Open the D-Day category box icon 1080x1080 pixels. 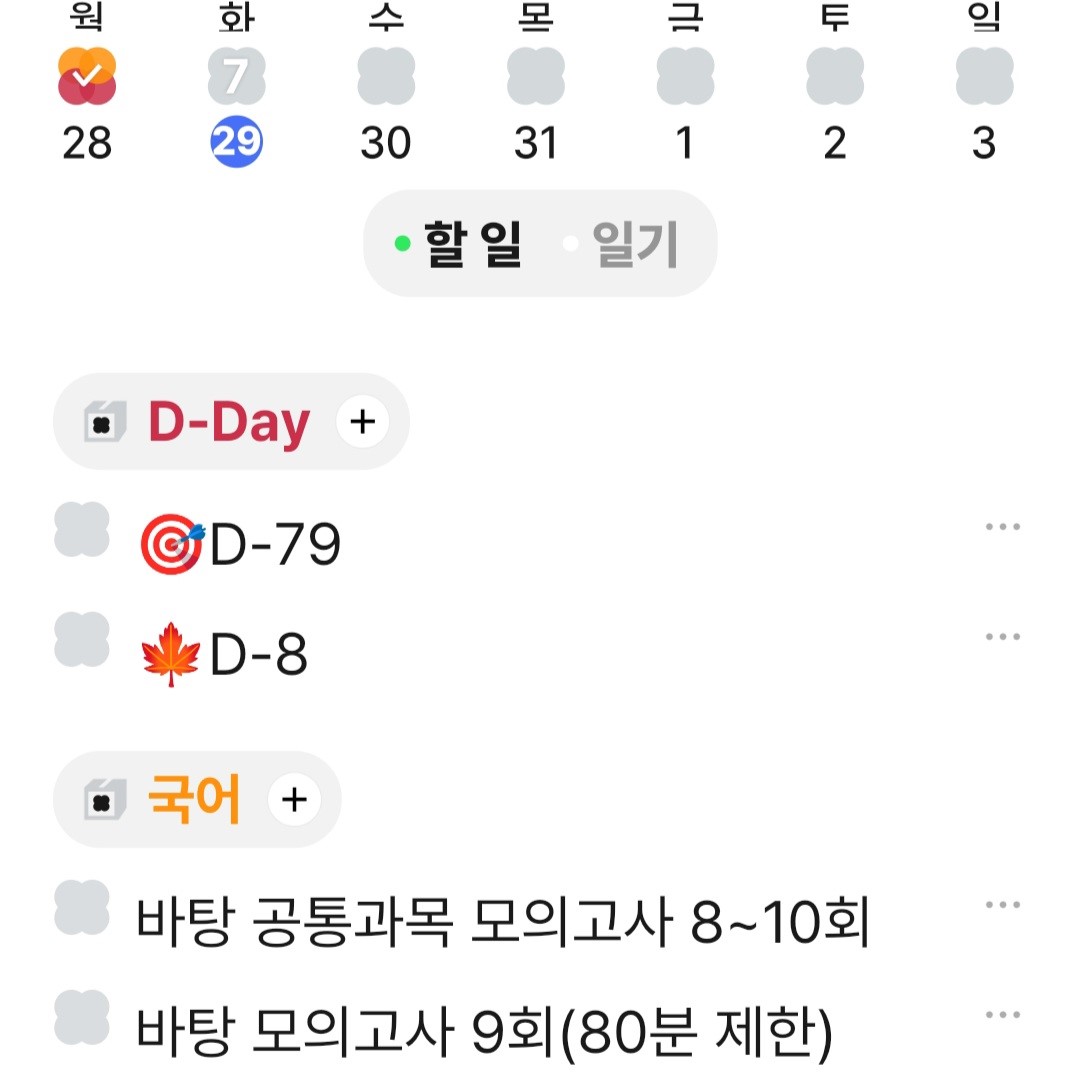click(x=105, y=422)
